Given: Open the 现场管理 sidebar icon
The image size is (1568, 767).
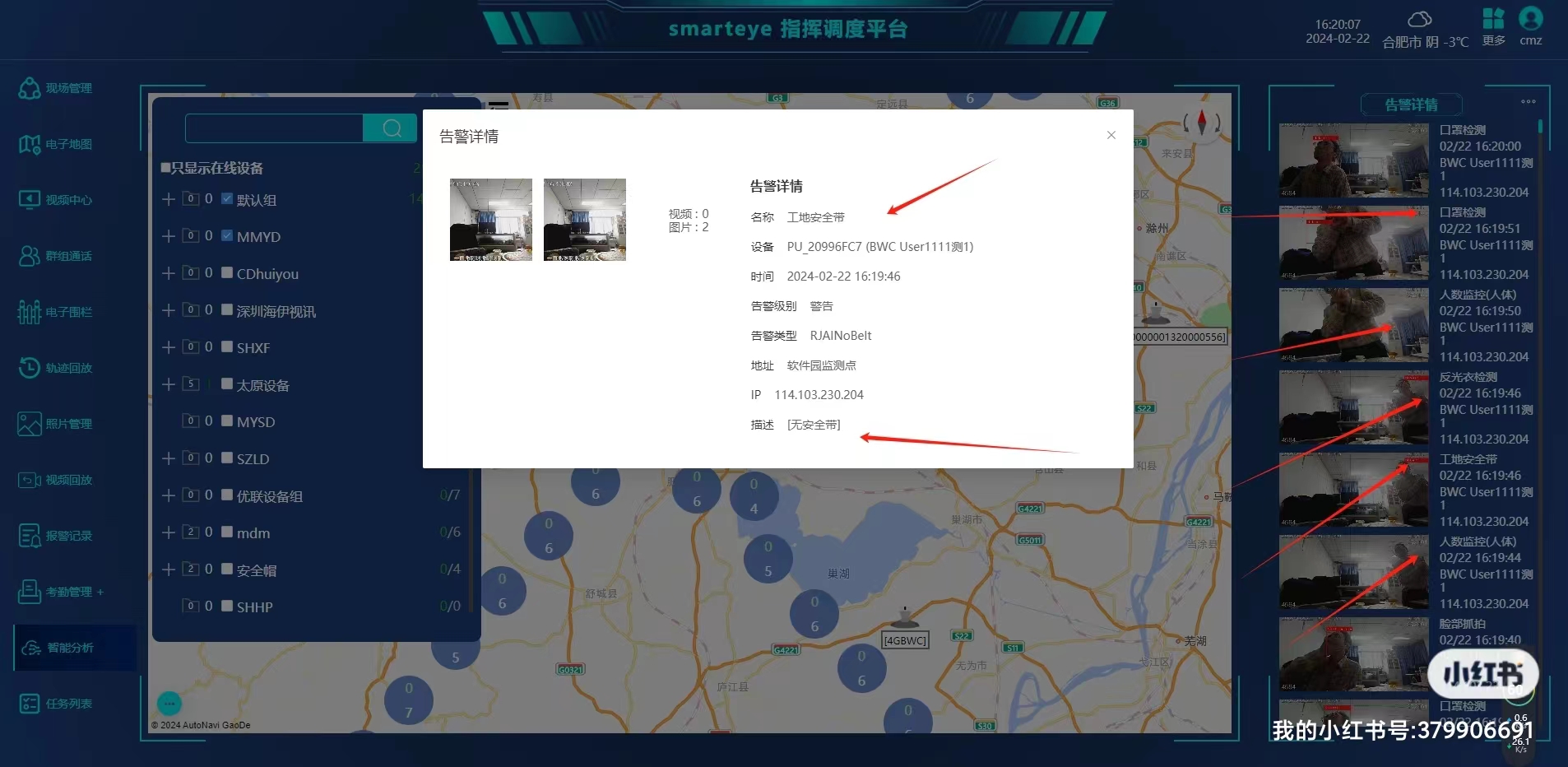Looking at the screenshot, I should [30, 88].
